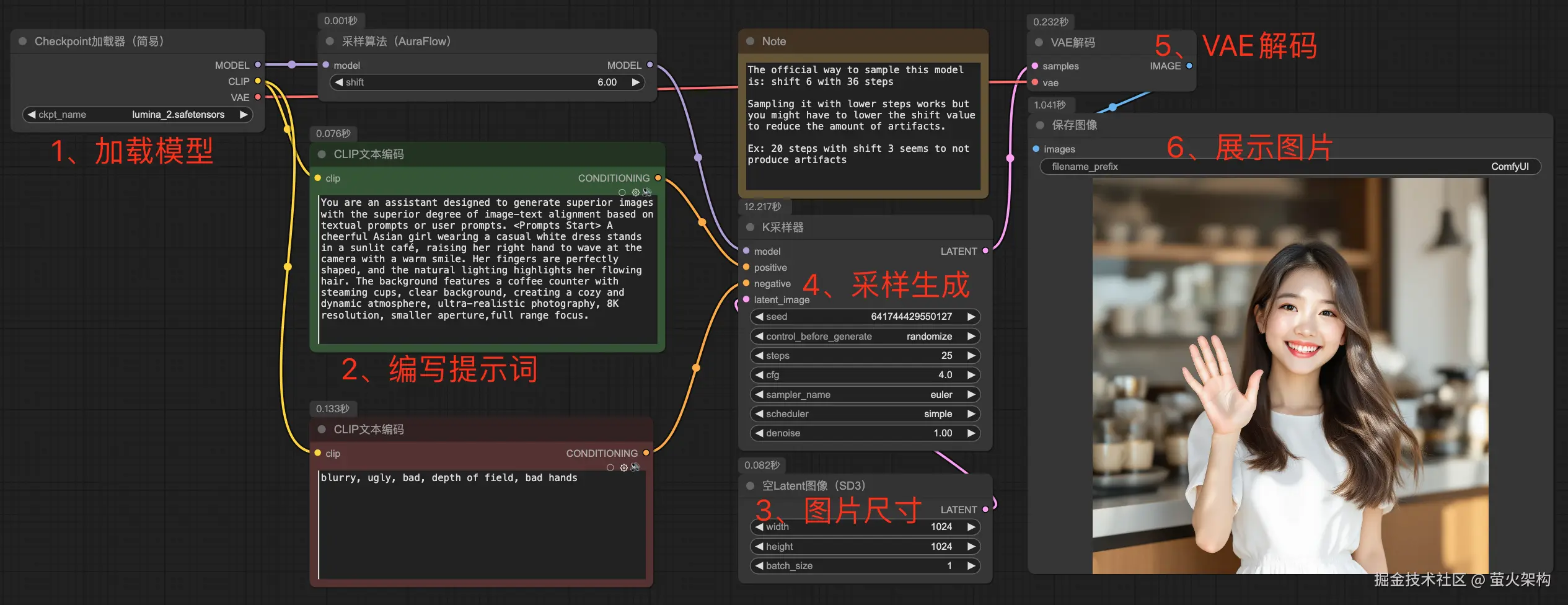Collapse the K采样器 node via title dot
Image resolution: width=1568 pixels, height=605 pixels.
(x=750, y=227)
